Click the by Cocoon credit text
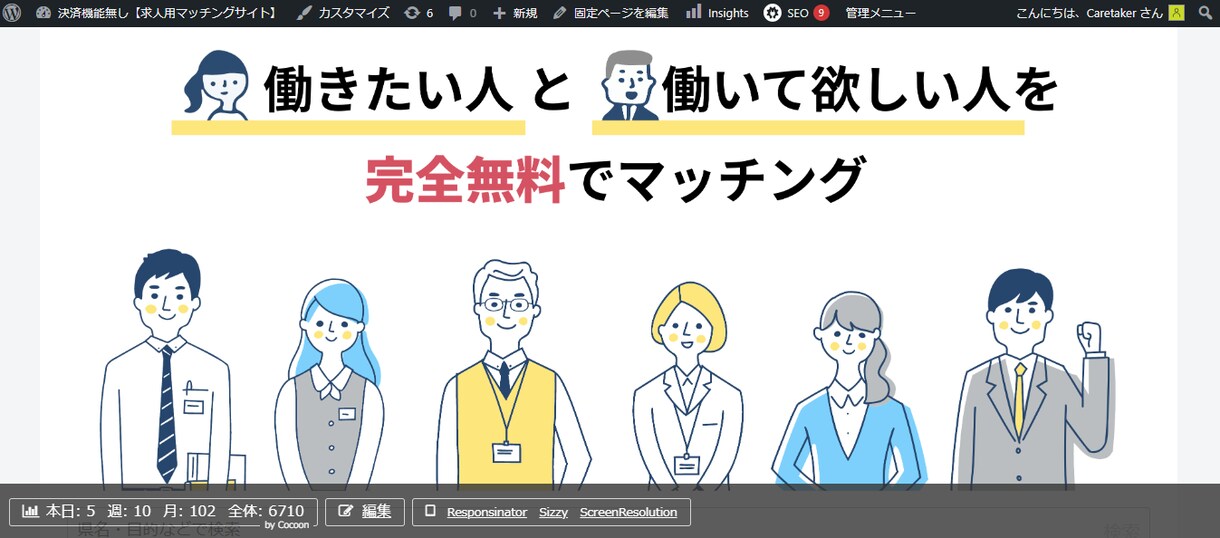Screen dimensions: 1220x538 tap(287, 524)
